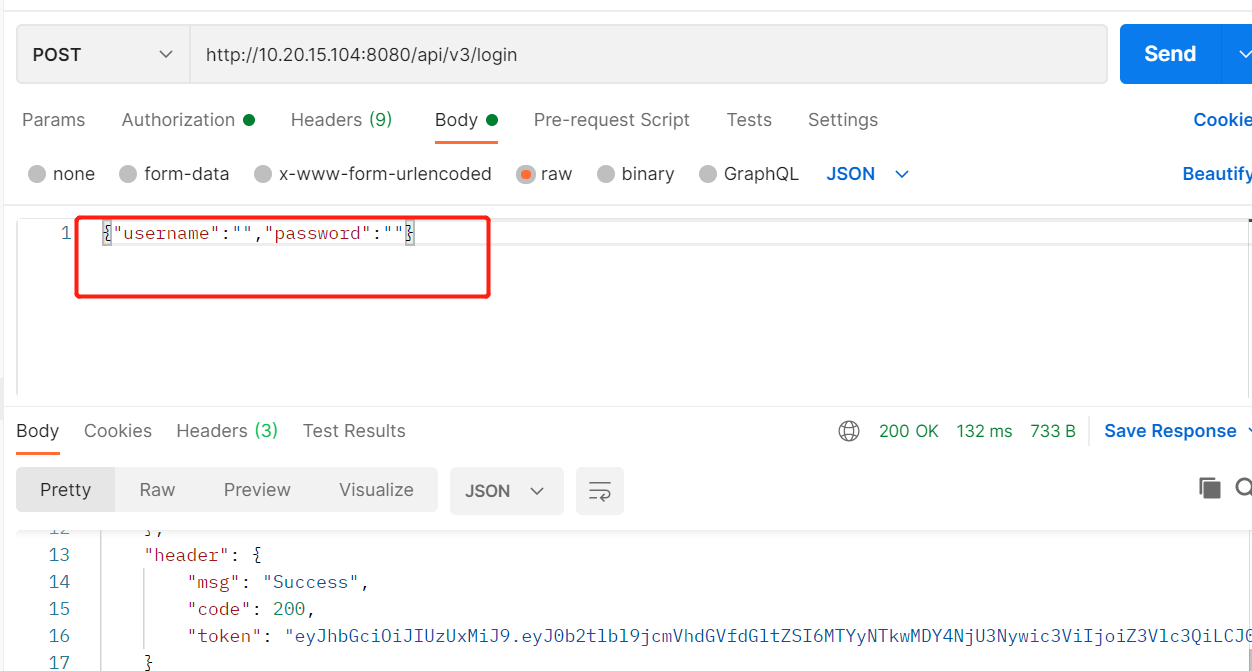Image resolution: width=1252 pixels, height=671 pixels.
Task: Open the response JSON format dropdown
Action: (x=507, y=491)
